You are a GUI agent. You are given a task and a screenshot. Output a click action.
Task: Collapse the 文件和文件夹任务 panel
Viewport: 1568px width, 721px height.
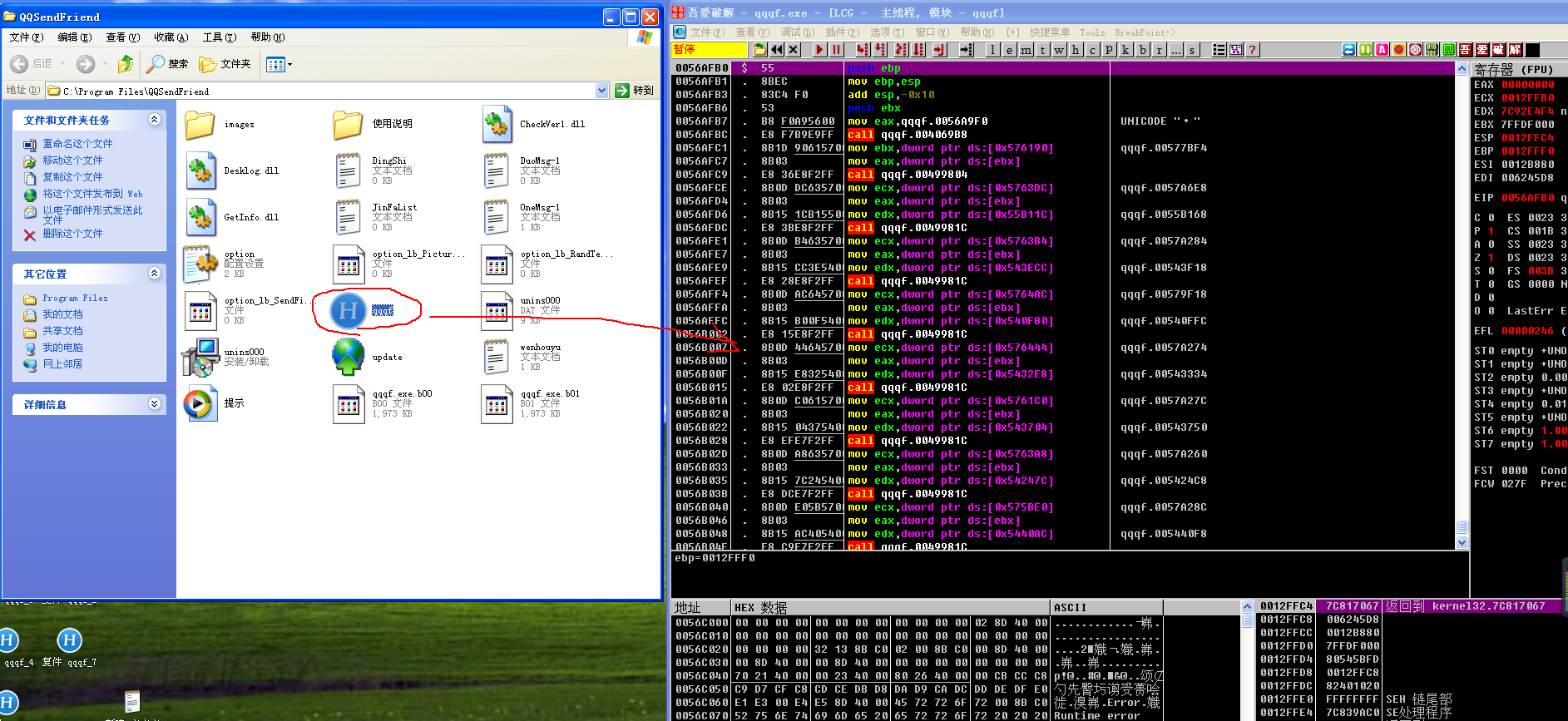(154, 120)
